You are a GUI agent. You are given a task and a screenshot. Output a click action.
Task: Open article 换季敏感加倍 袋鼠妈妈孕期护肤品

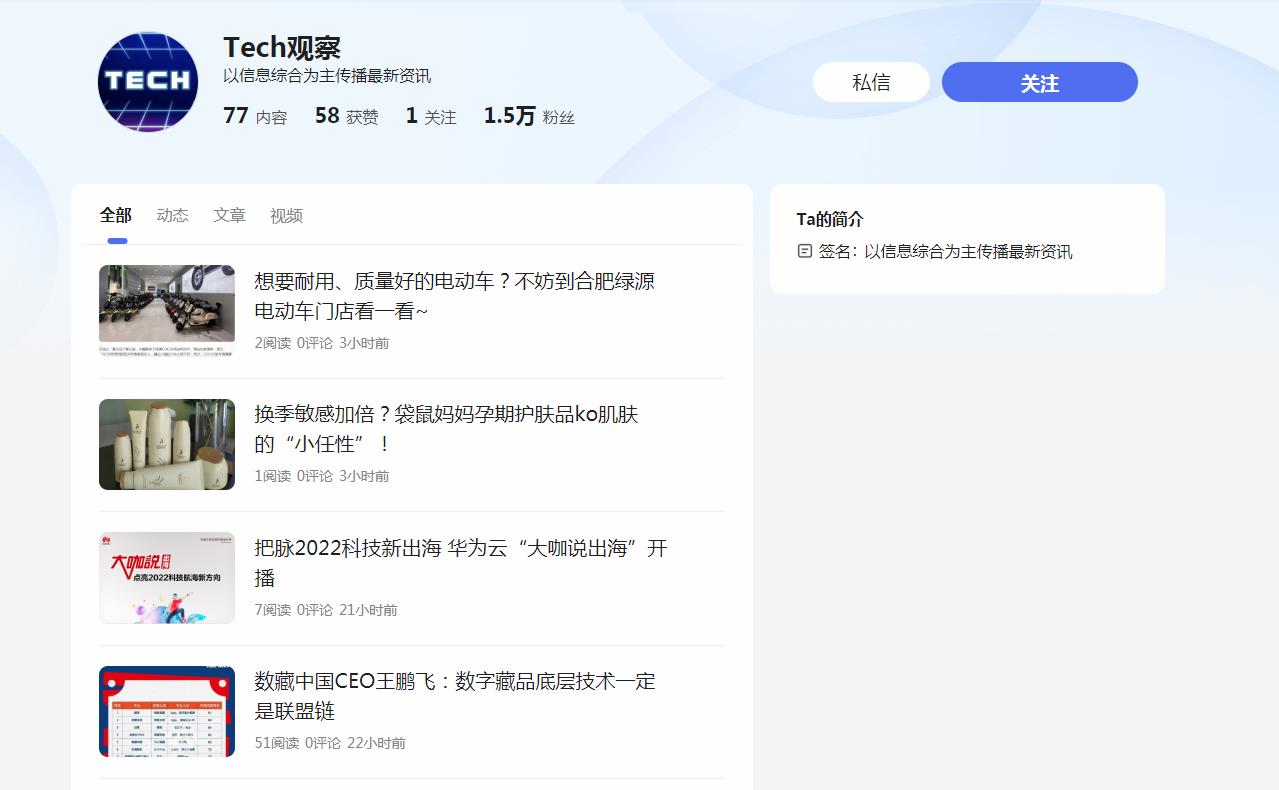[x=446, y=429]
